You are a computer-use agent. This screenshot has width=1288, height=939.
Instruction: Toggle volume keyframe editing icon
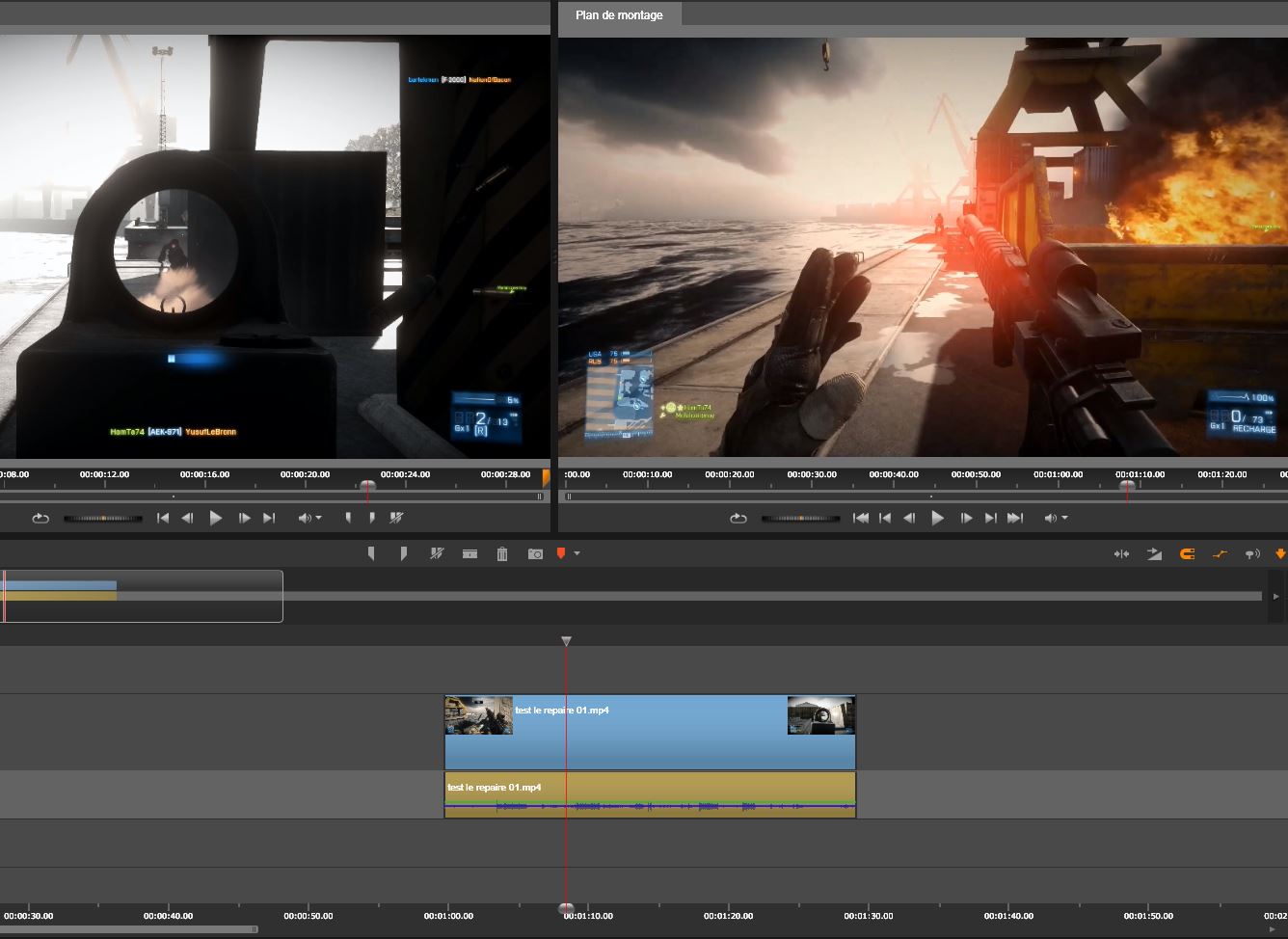(x=1221, y=553)
